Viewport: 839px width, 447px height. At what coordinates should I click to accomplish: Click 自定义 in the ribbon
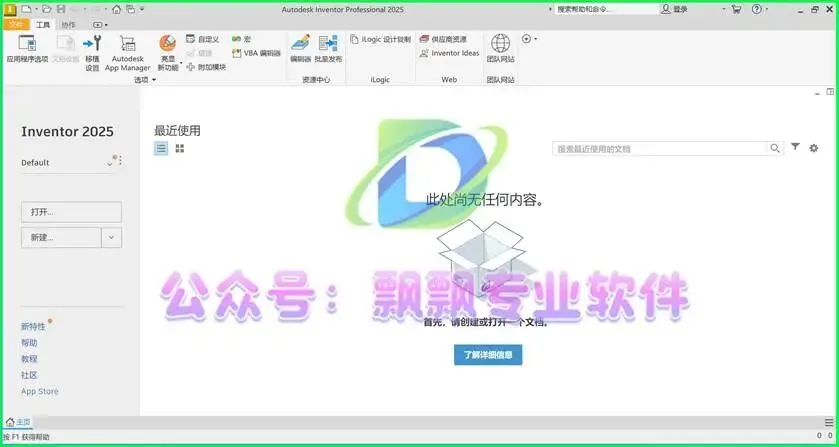[203, 39]
